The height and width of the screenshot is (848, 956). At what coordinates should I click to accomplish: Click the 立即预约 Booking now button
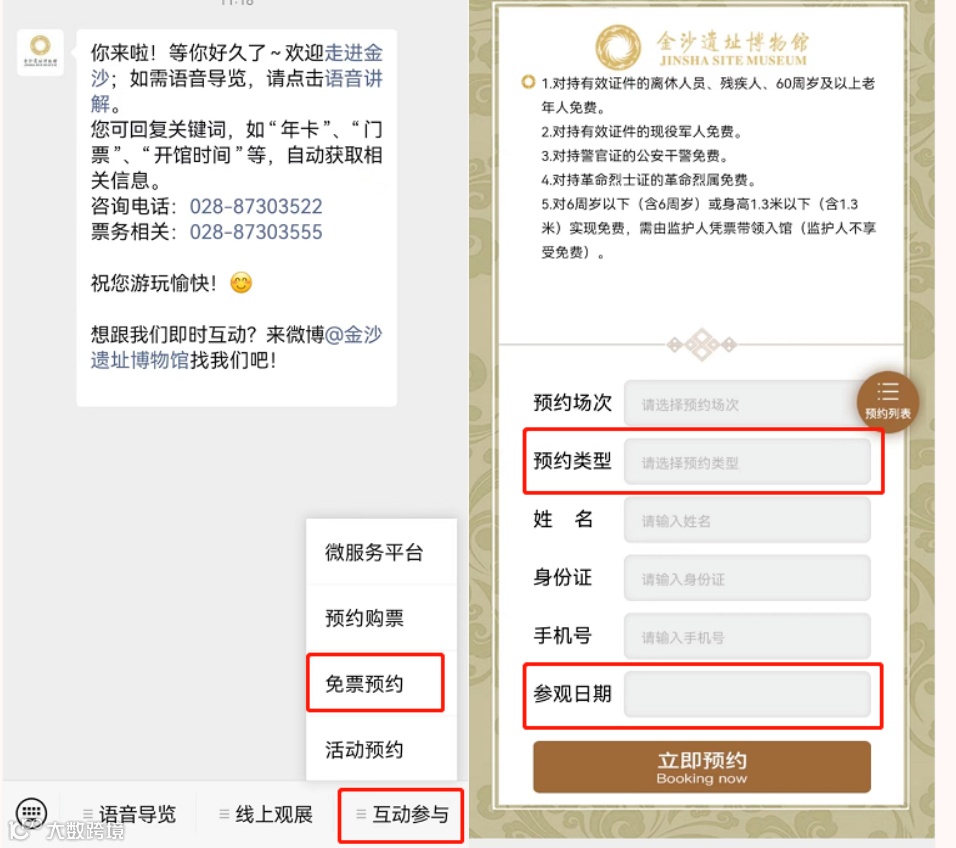pos(701,767)
